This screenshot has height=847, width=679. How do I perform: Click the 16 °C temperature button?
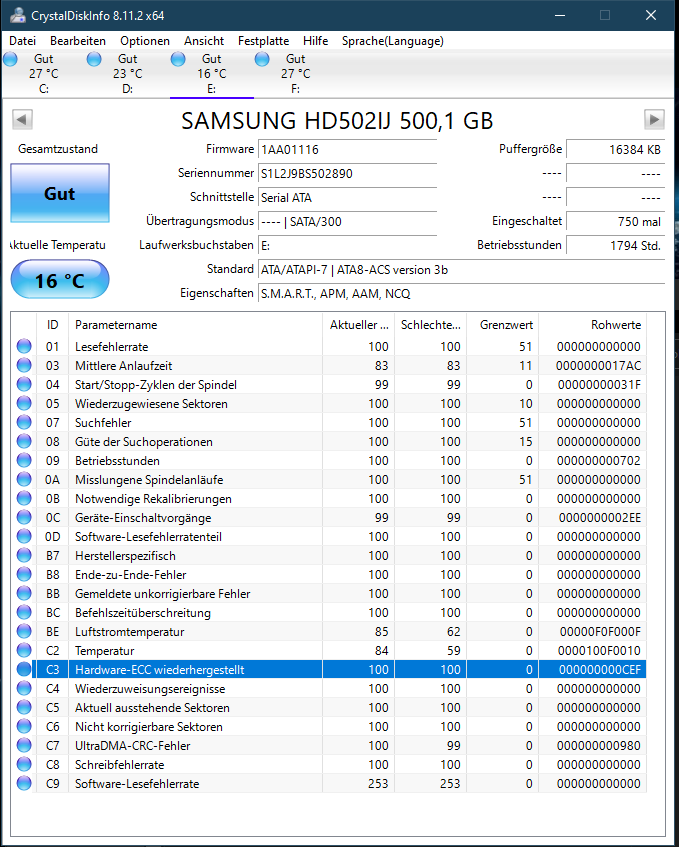click(x=60, y=280)
